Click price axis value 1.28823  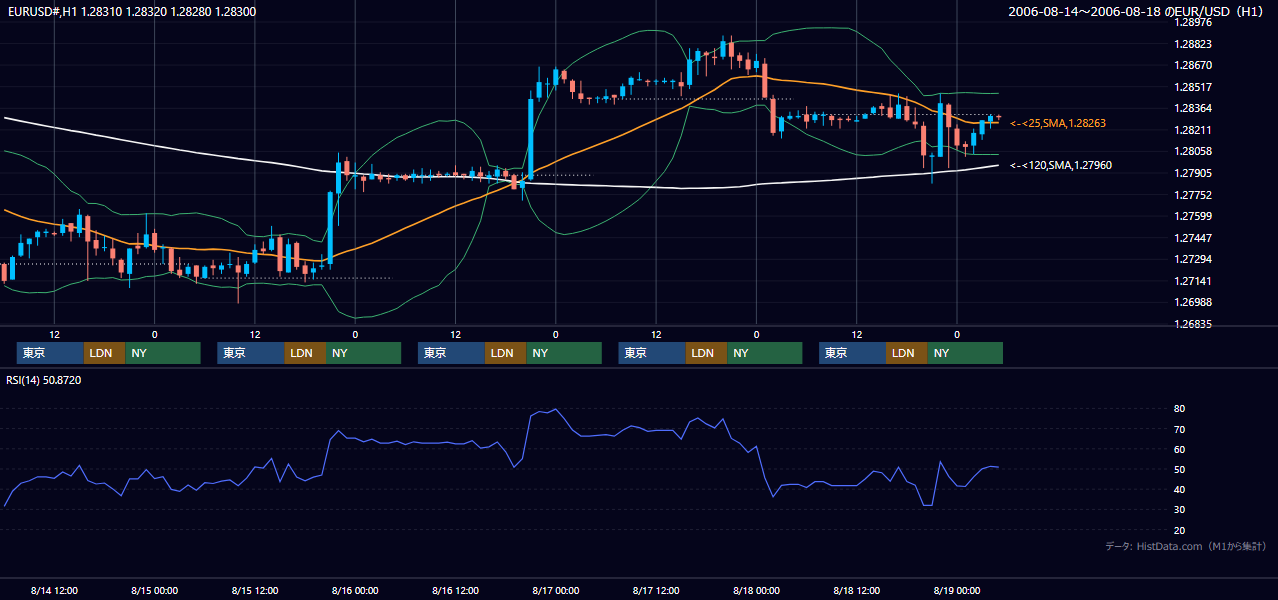(x=1193, y=44)
